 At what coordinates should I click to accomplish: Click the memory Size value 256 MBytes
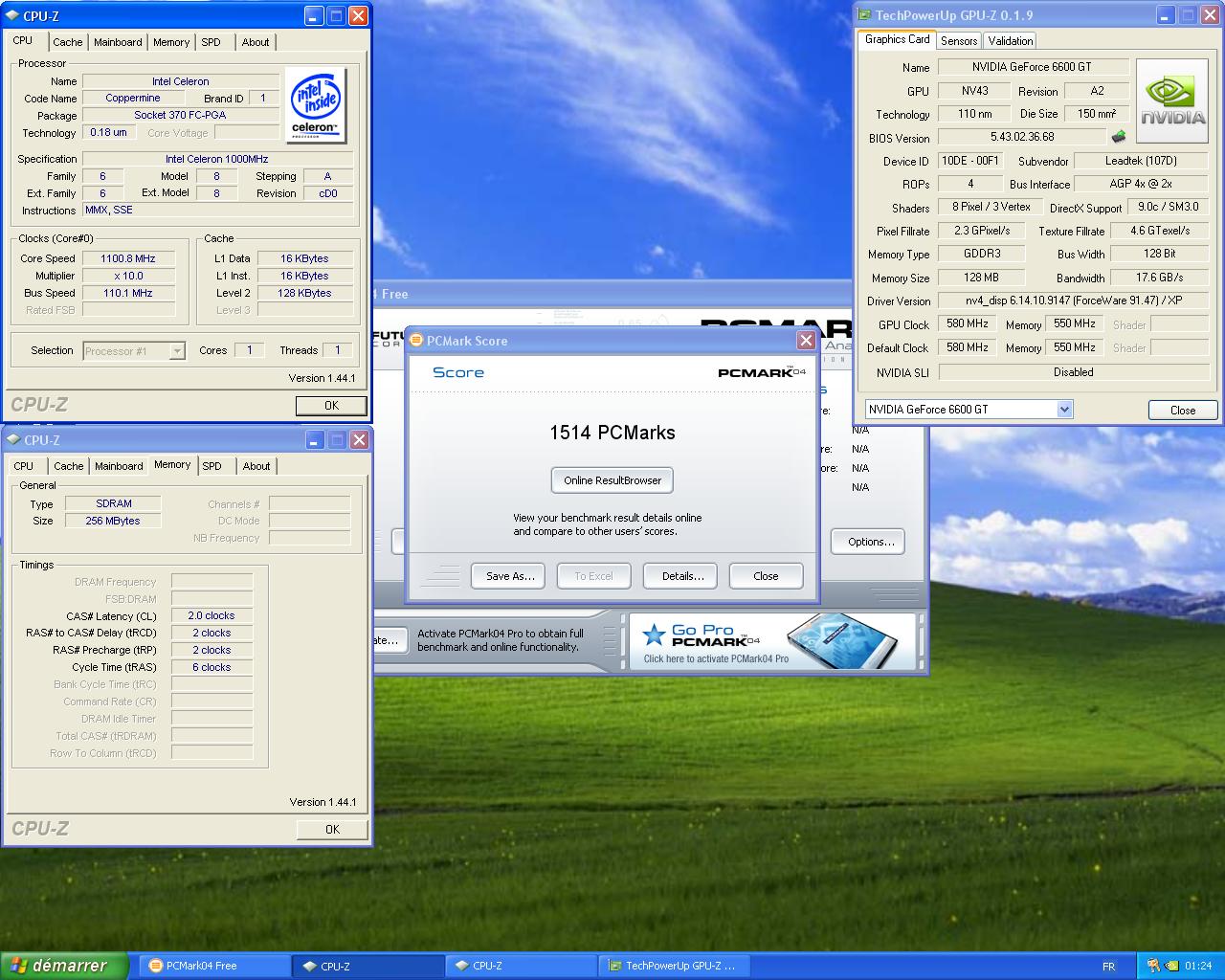(x=113, y=521)
